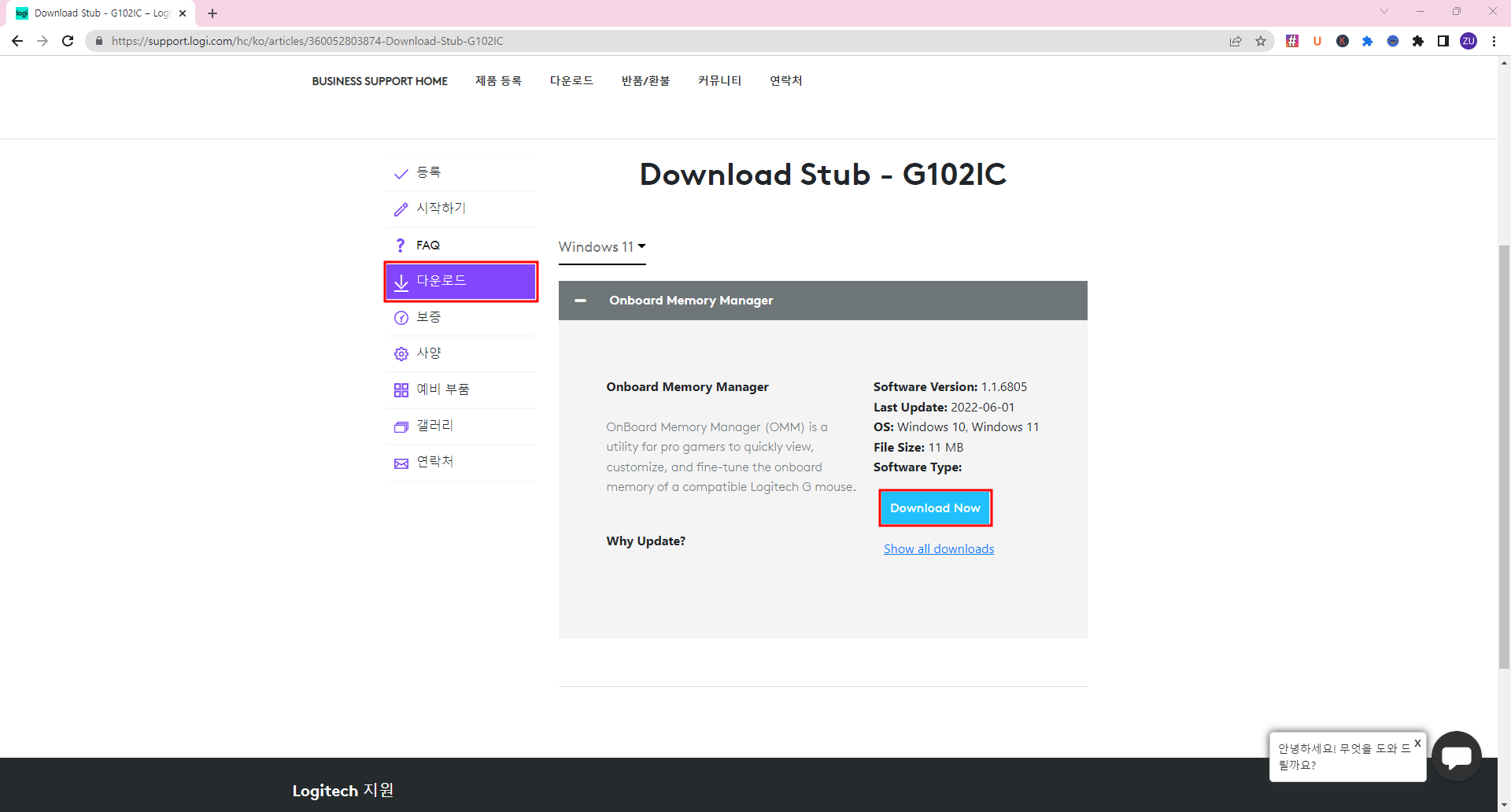This screenshot has height=812, width=1511.
Task: Open the Windows 11 OS dropdown
Action: [602, 247]
